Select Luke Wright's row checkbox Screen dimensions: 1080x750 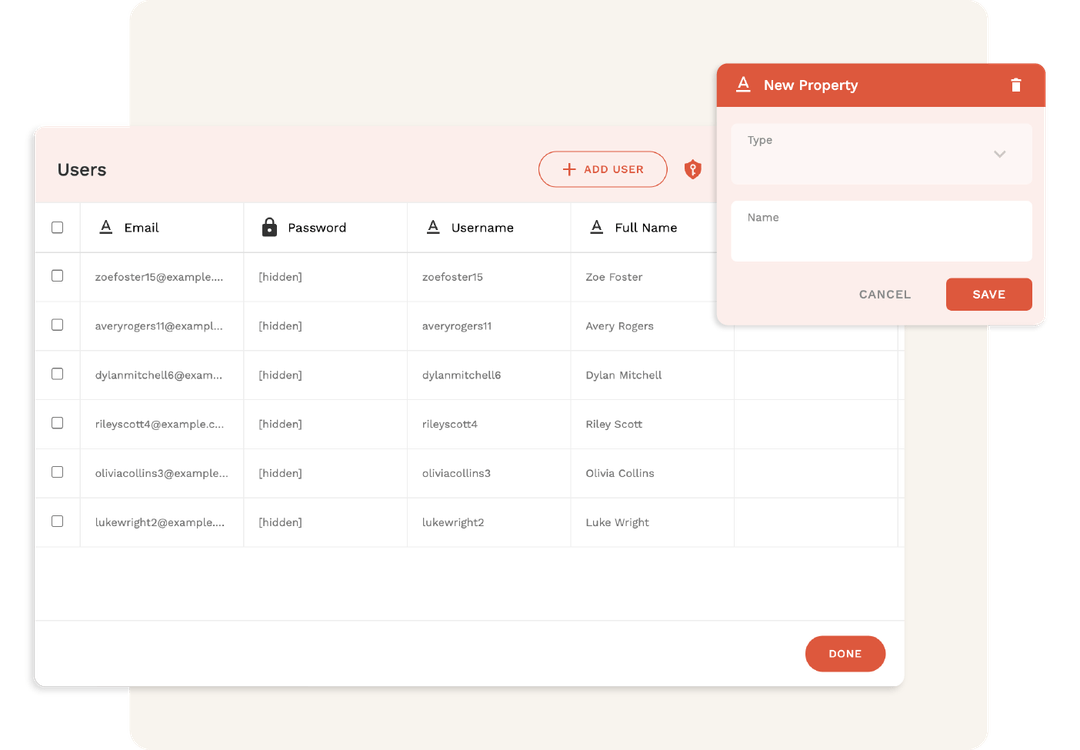[x=57, y=521]
